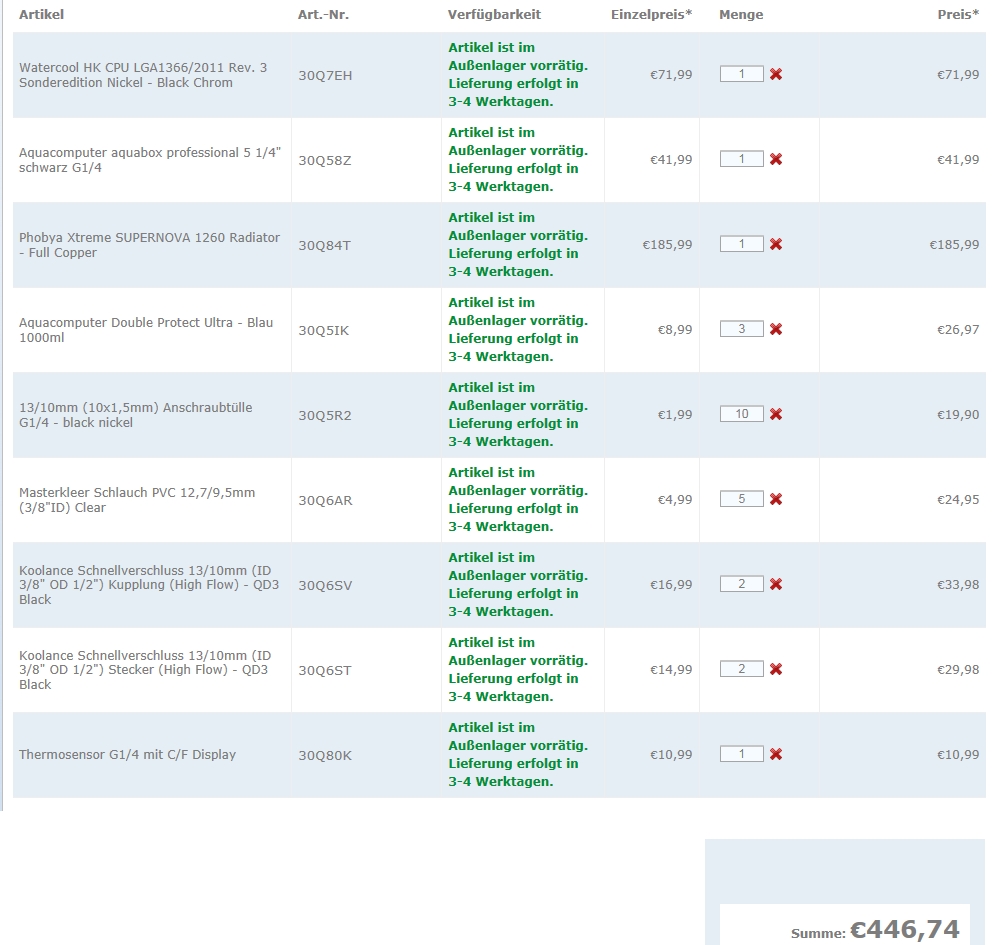992x945 pixels.
Task: Select unit price €8,99
Action: coord(675,330)
